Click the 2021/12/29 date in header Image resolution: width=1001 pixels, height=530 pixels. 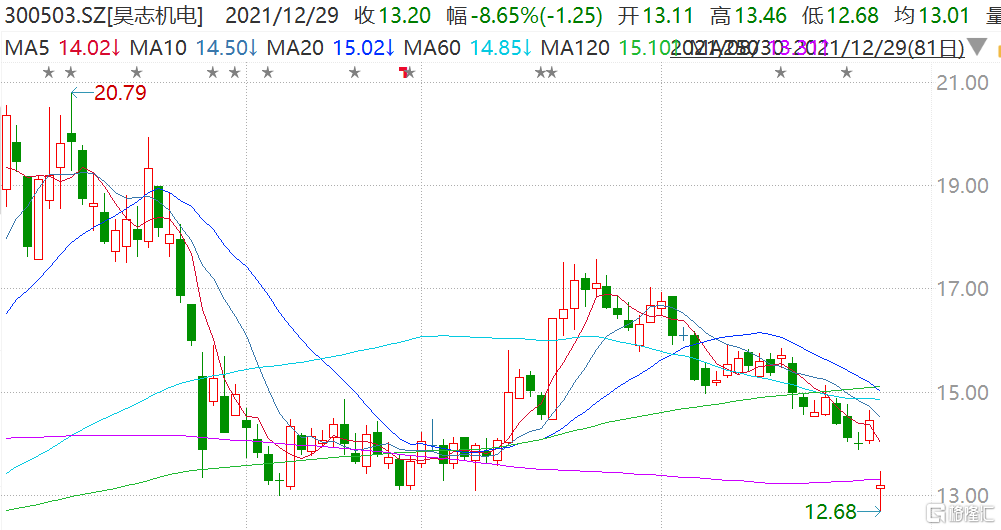pyautogui.click(x=282, y=15)
